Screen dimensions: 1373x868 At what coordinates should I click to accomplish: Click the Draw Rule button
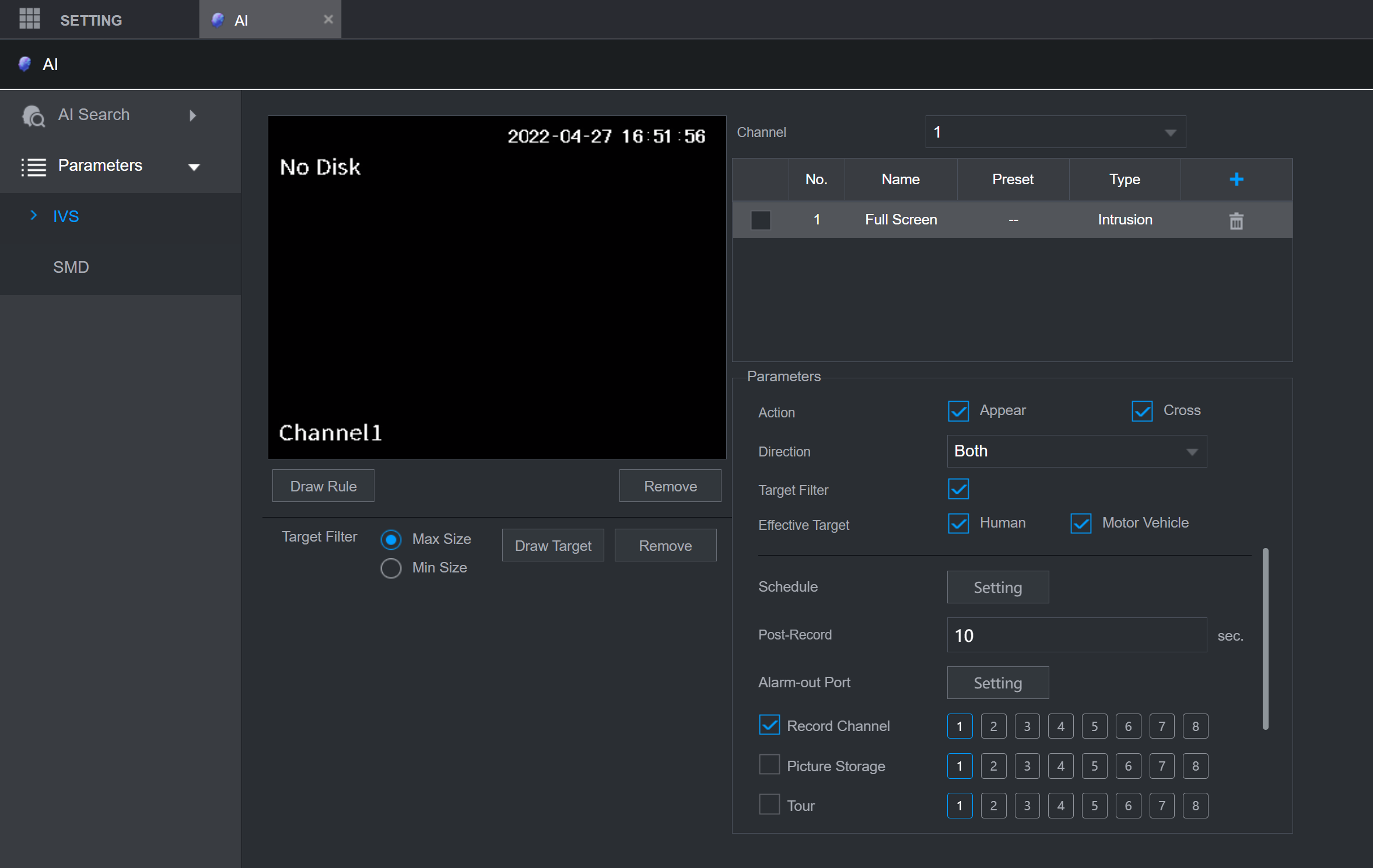coord(322,486)
